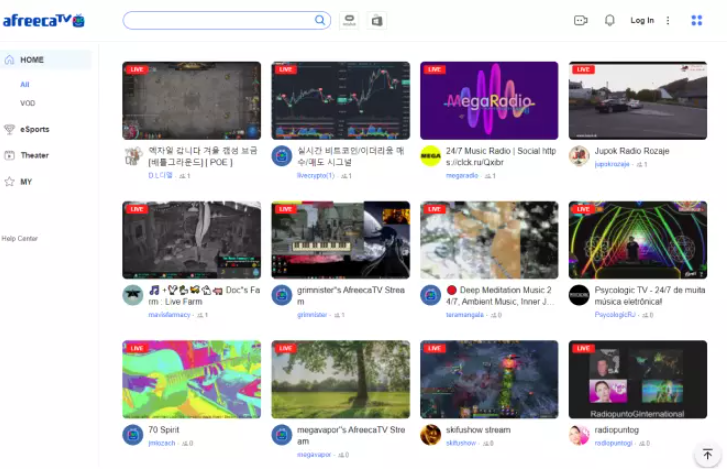Open MY favorites in sidebar

point(26,182)
